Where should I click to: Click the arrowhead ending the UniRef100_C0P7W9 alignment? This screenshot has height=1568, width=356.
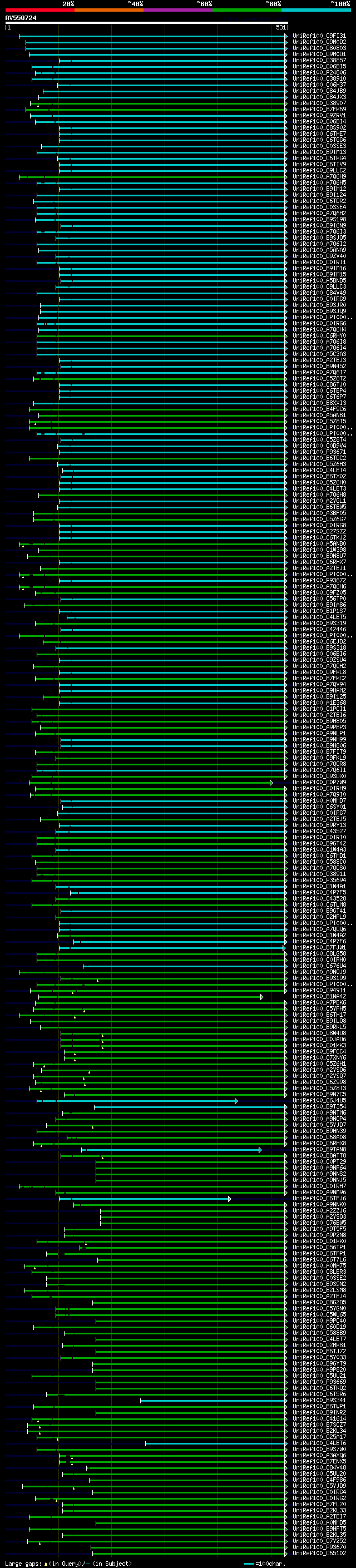(271, 783)
